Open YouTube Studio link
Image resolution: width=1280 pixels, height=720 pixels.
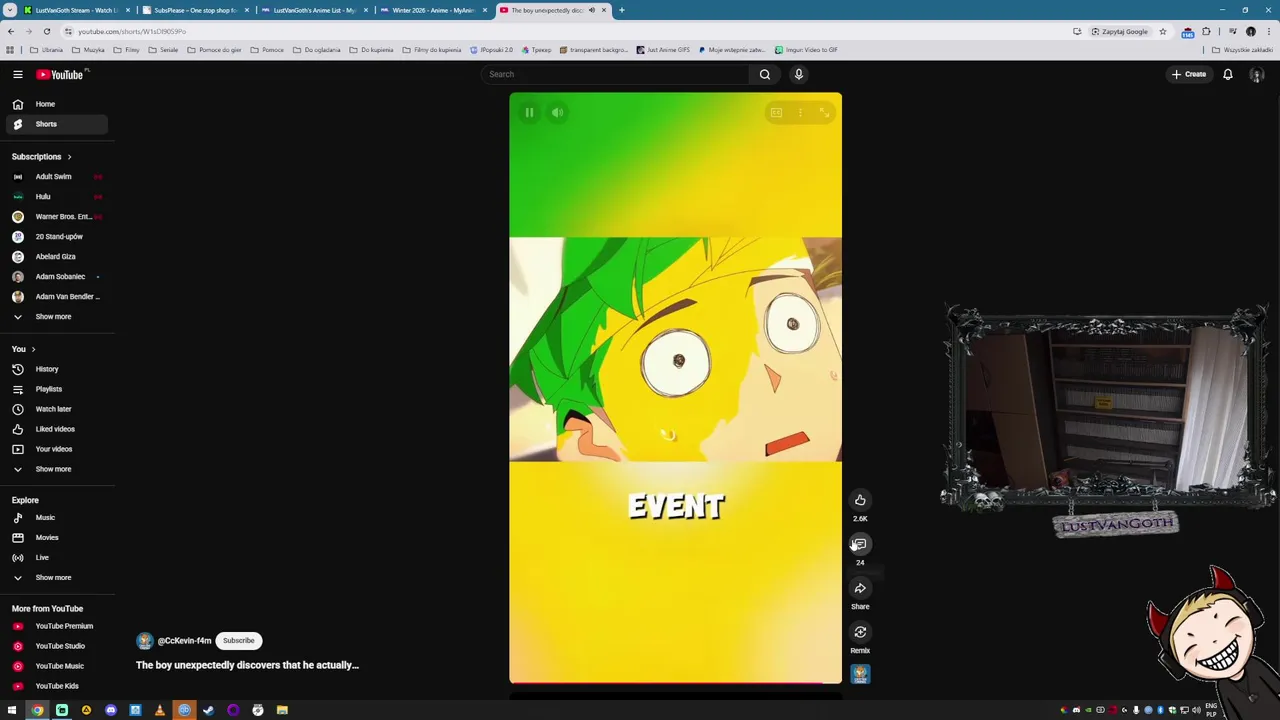[x=55, y=646]
